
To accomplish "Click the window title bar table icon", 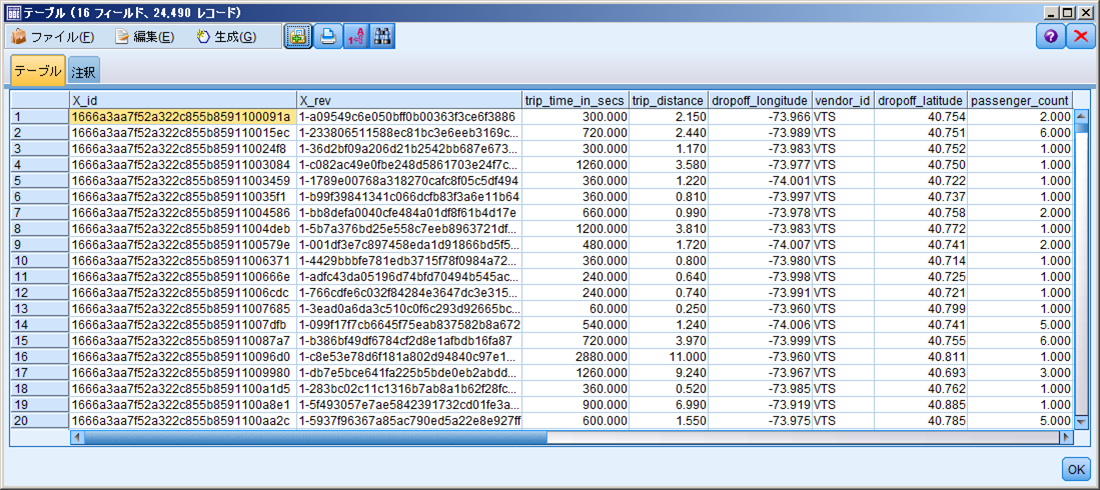I will click(14, 13).
